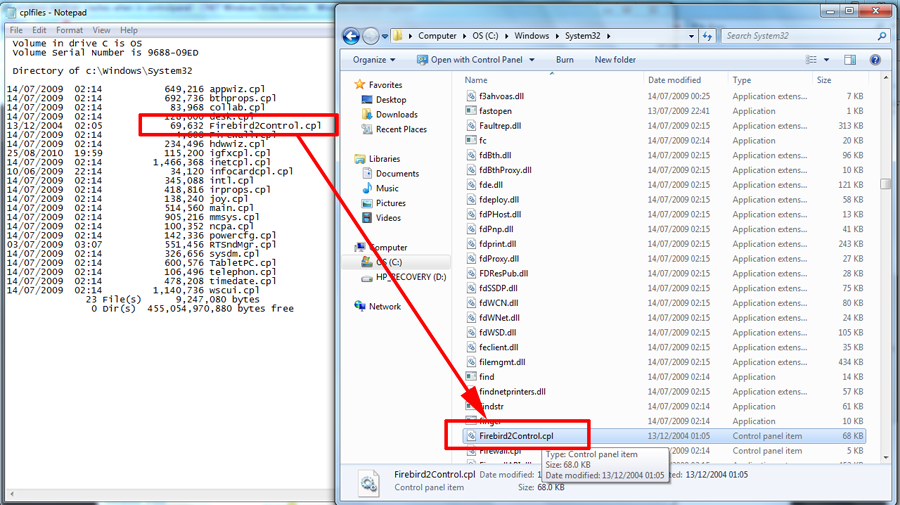Screen dimensions: 900x505
Task: Select Faultrep.dll file icon
Action: (x=471, y=126)
